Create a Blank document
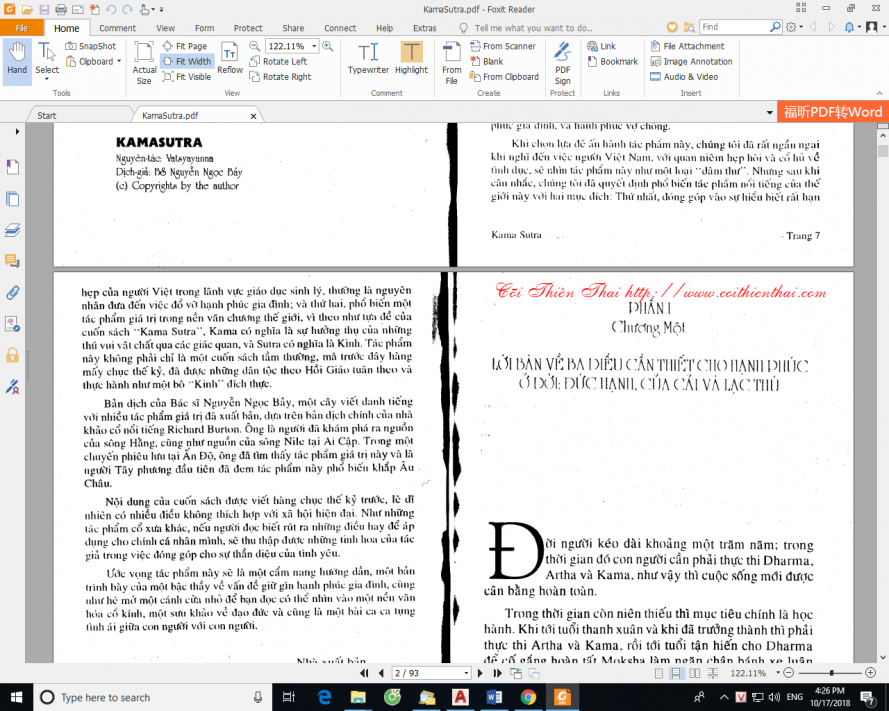889x711 pixels. [x=490, y=61]
